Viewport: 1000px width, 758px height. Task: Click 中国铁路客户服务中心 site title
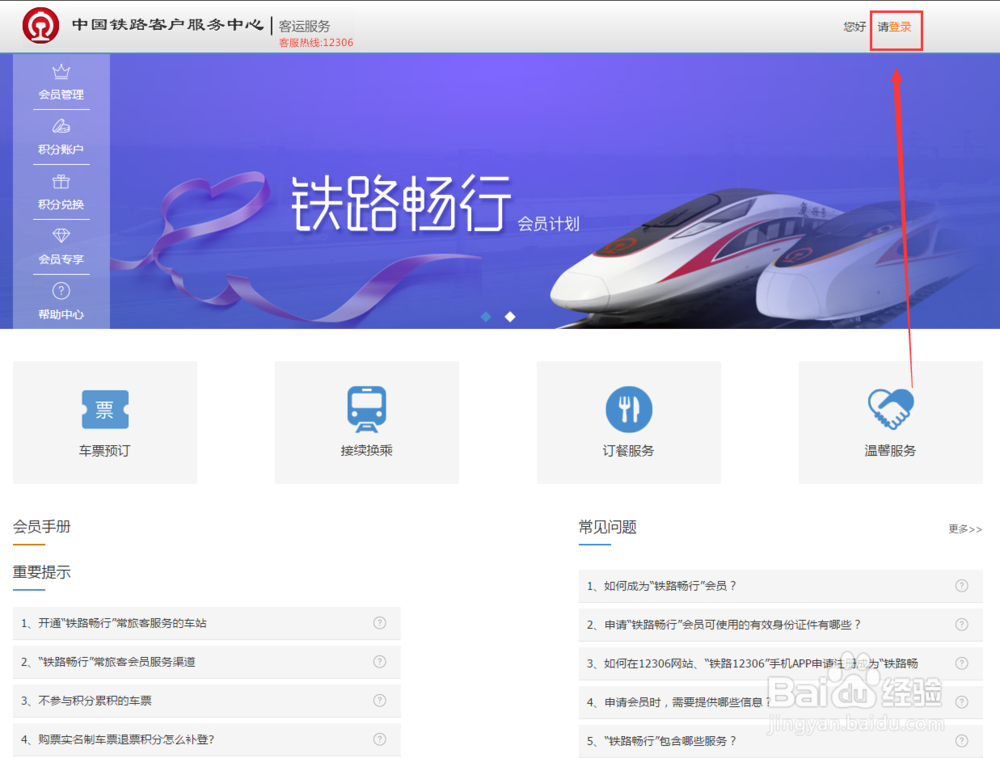click(168, 24)
